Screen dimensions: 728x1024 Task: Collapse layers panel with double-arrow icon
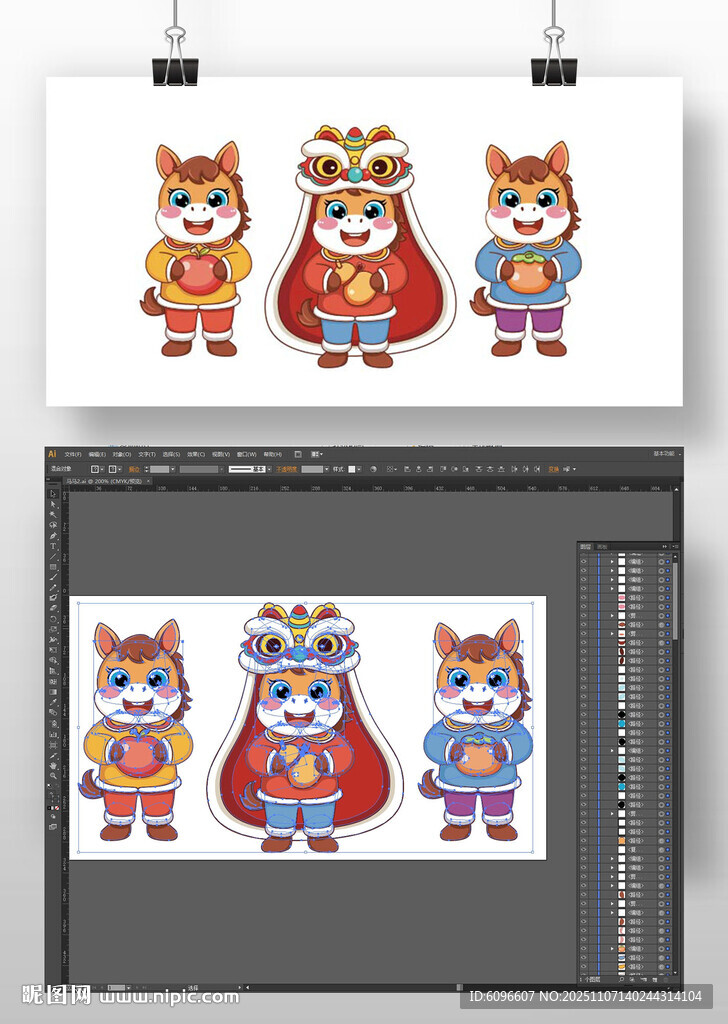click(x=665, y=547)
